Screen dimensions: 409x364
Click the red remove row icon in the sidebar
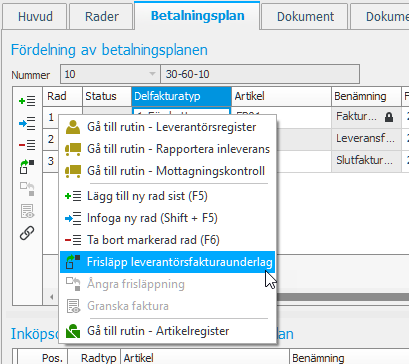[27, 145]
